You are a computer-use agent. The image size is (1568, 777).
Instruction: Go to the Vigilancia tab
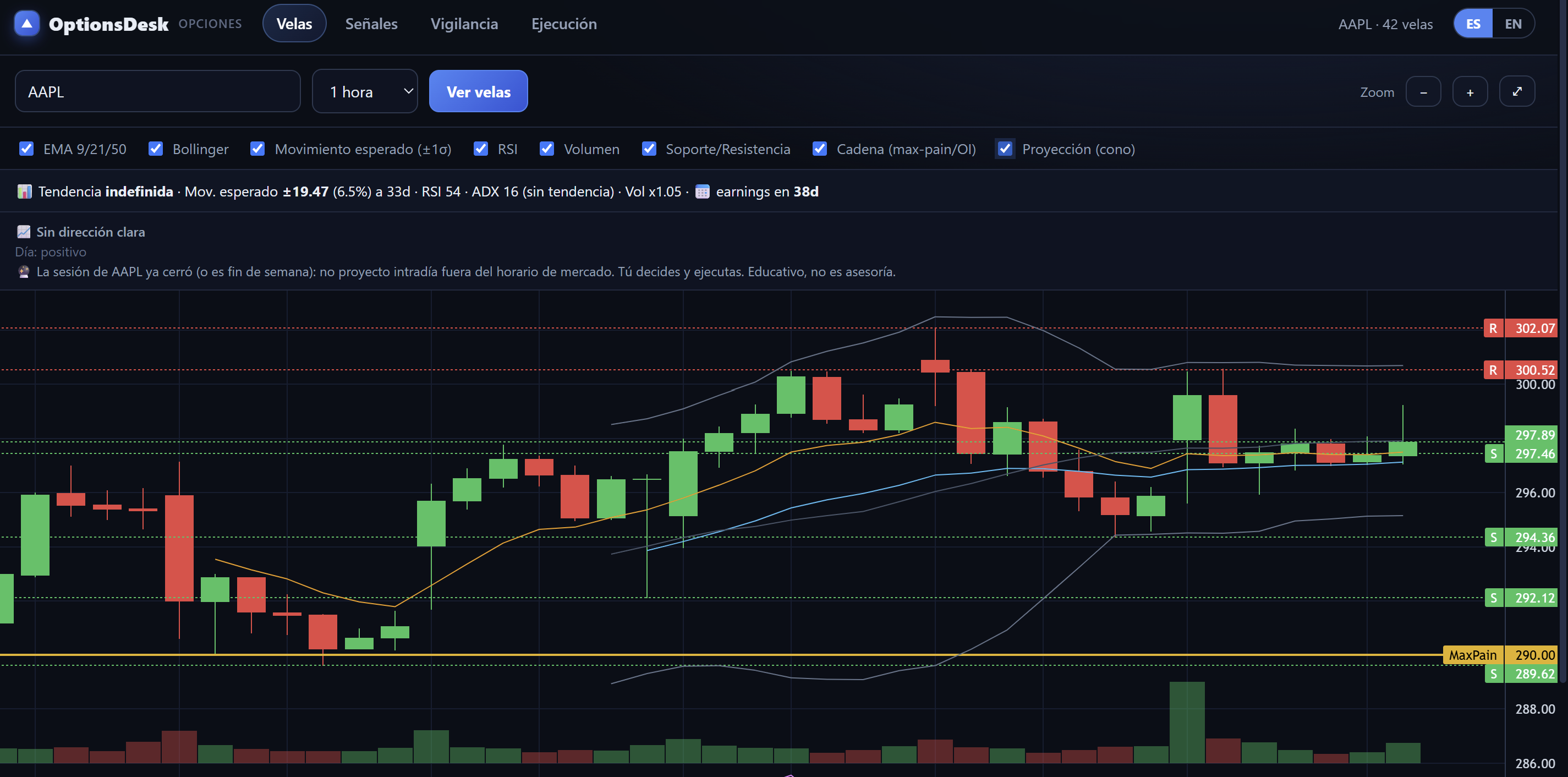coord(464,24)
